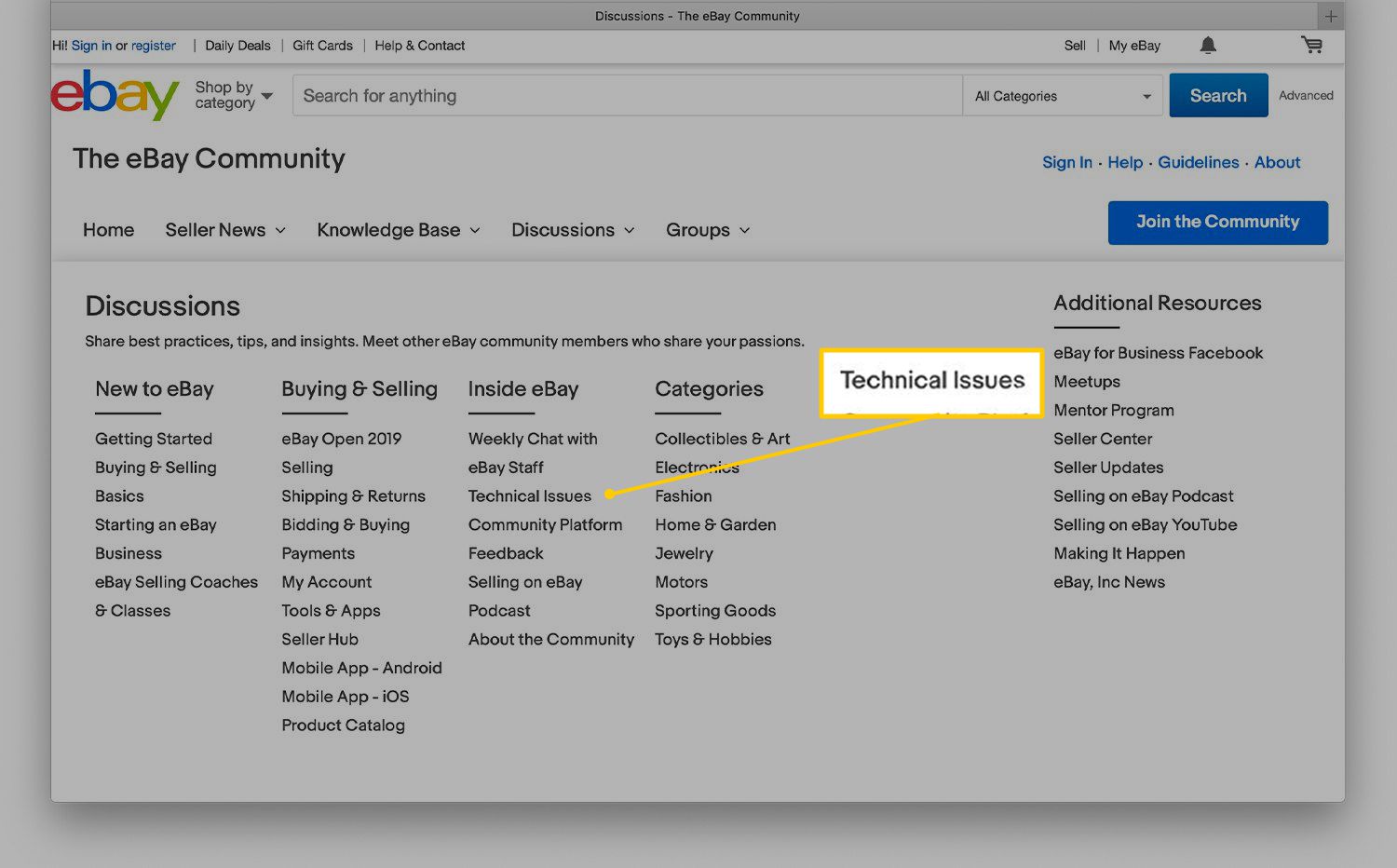The image size is (1397, 868).
Task: Open Payments board
Action: (319, 553)
